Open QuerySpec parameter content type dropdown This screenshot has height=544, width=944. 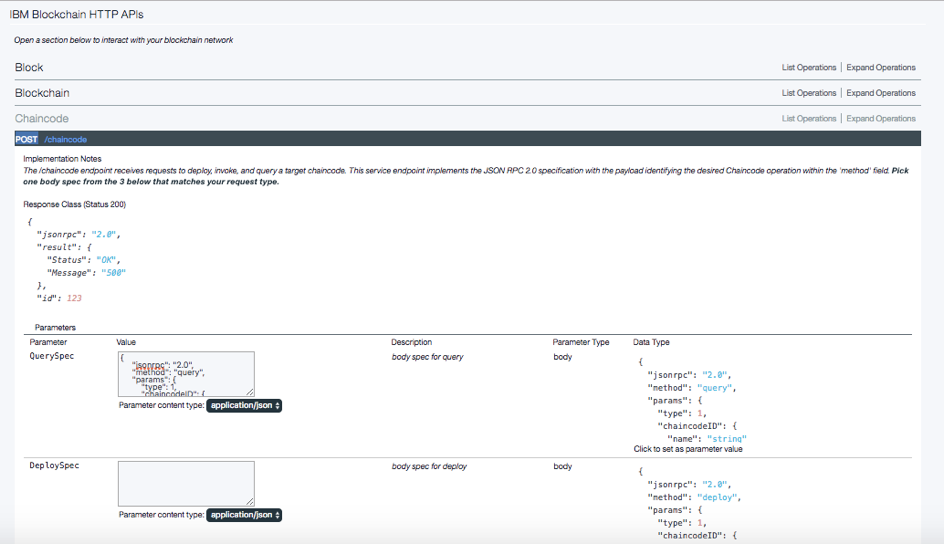click(244, 406)
